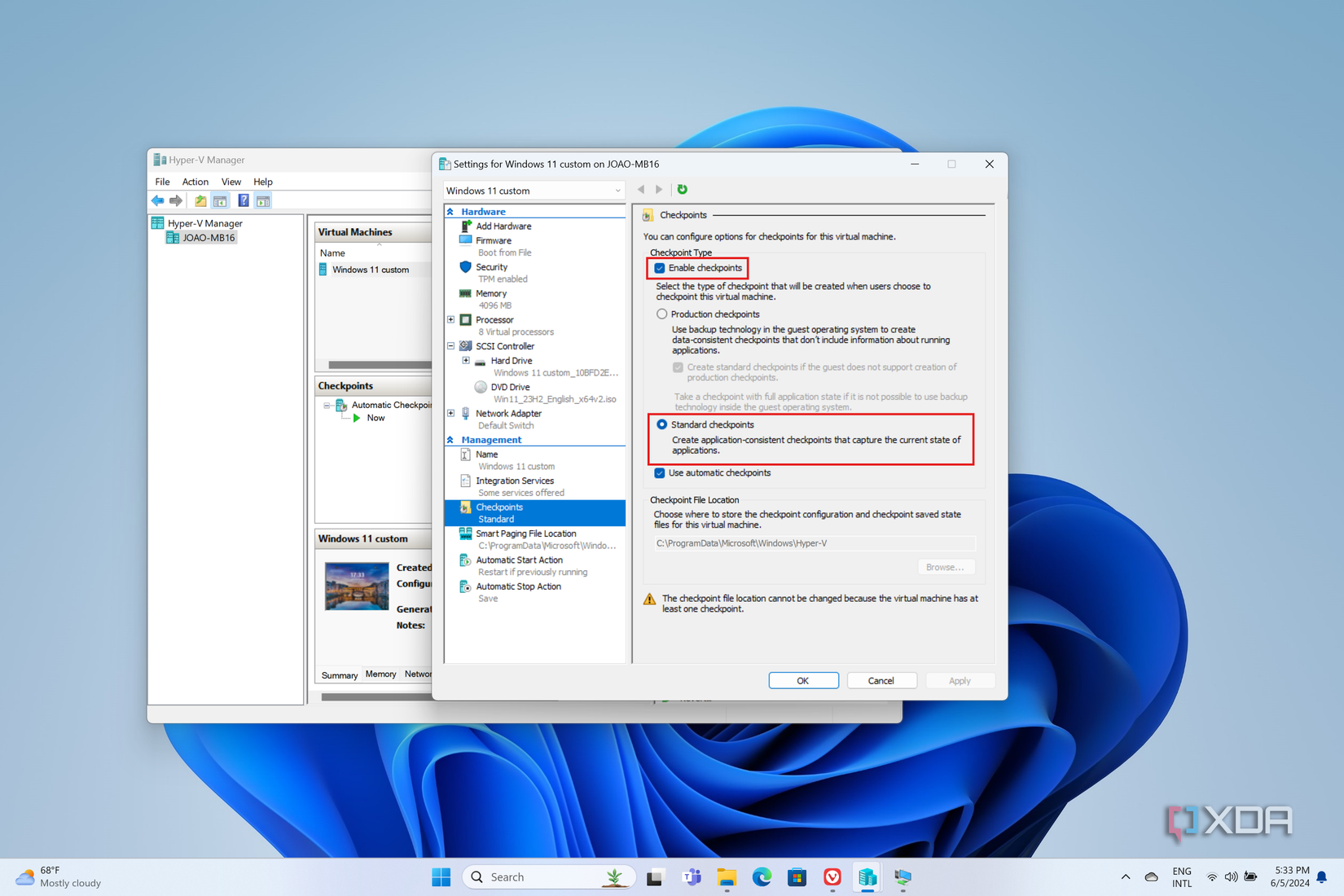Click the Security shield icon

click(465, 267)
